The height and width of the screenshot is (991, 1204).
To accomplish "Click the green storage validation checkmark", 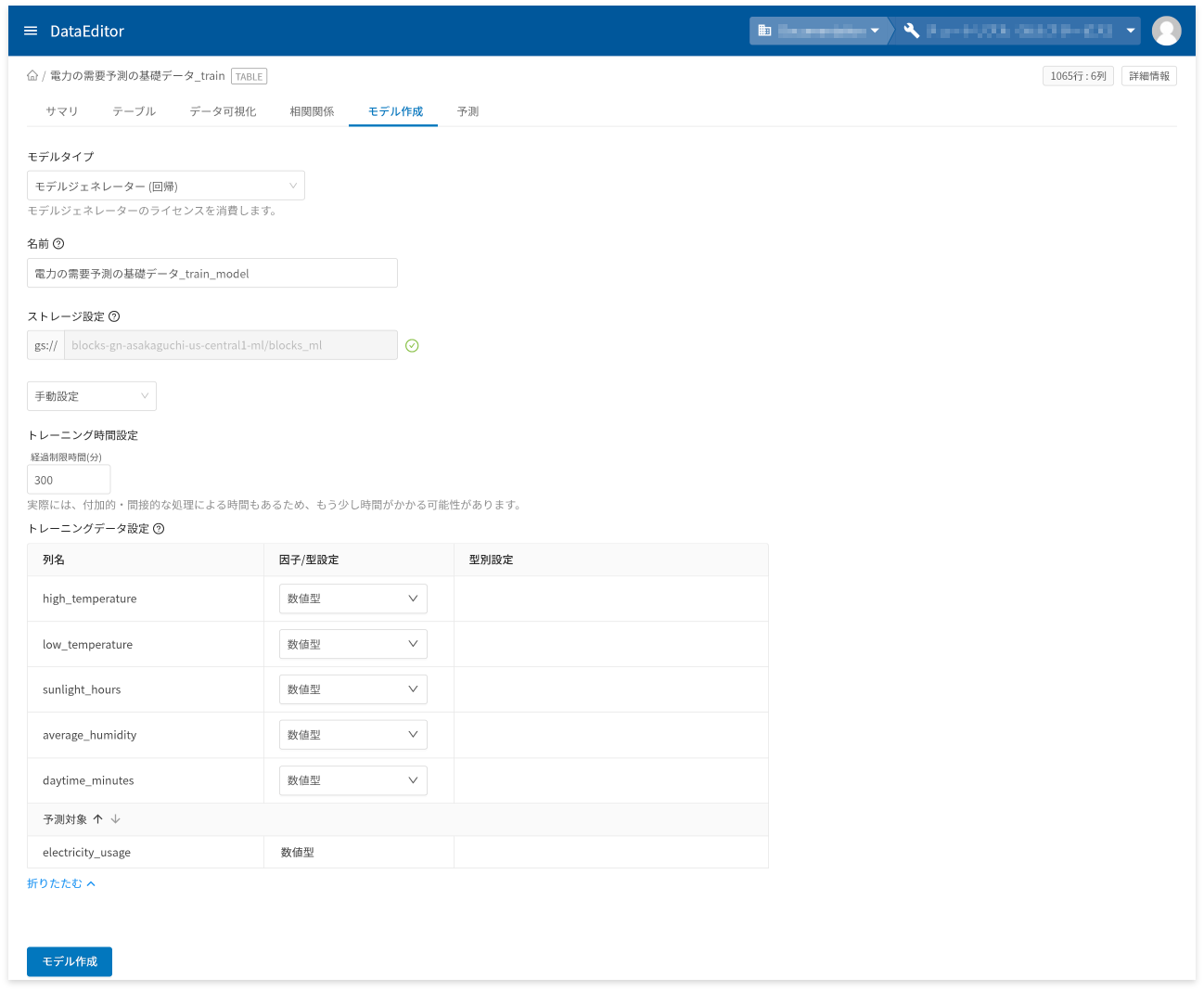I will [412, 345].
